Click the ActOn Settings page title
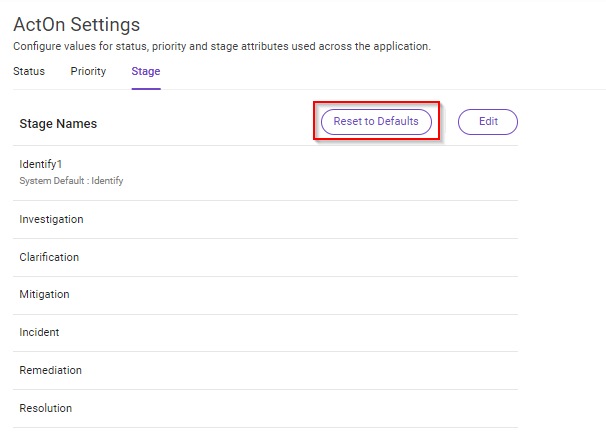The height and width of the screenshot is (448, 606). click(x=77, y=24)
